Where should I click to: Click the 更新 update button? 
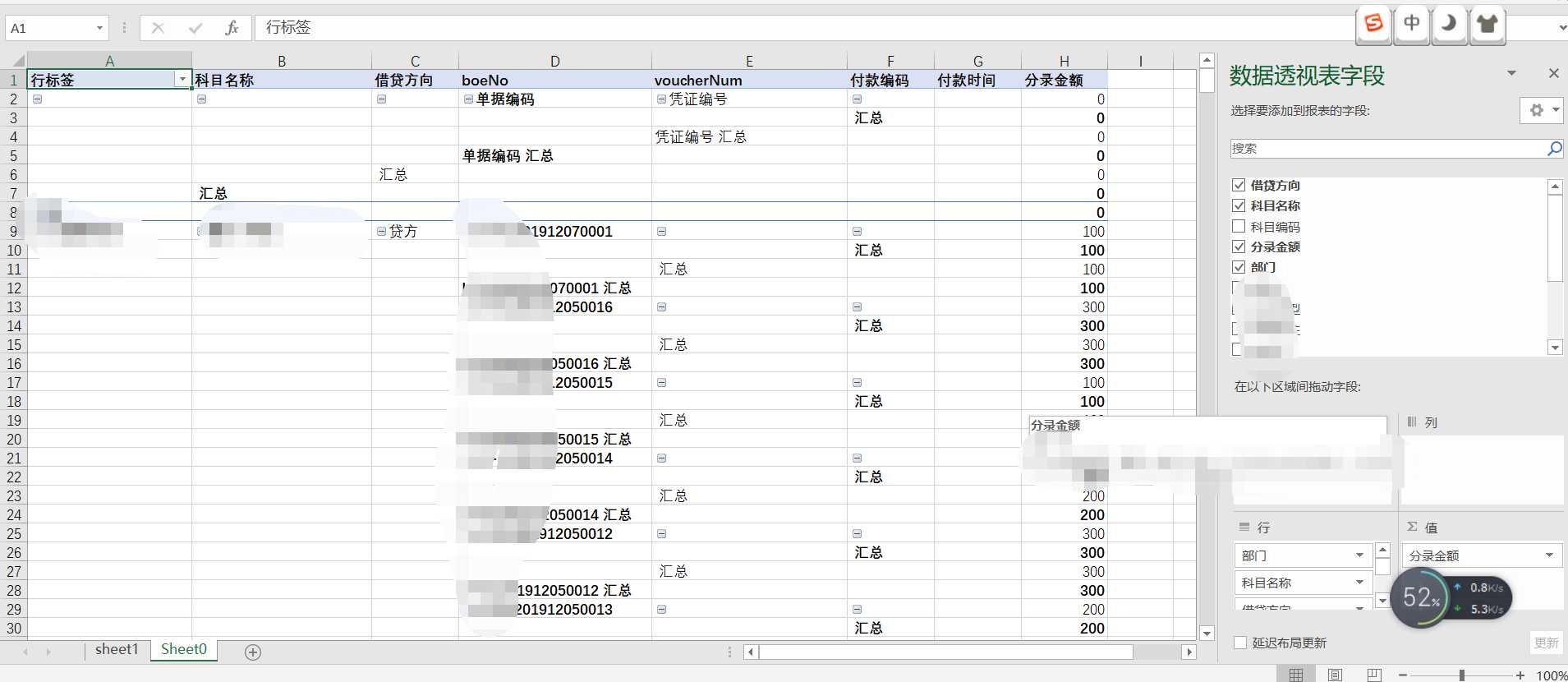(1546, 643)
